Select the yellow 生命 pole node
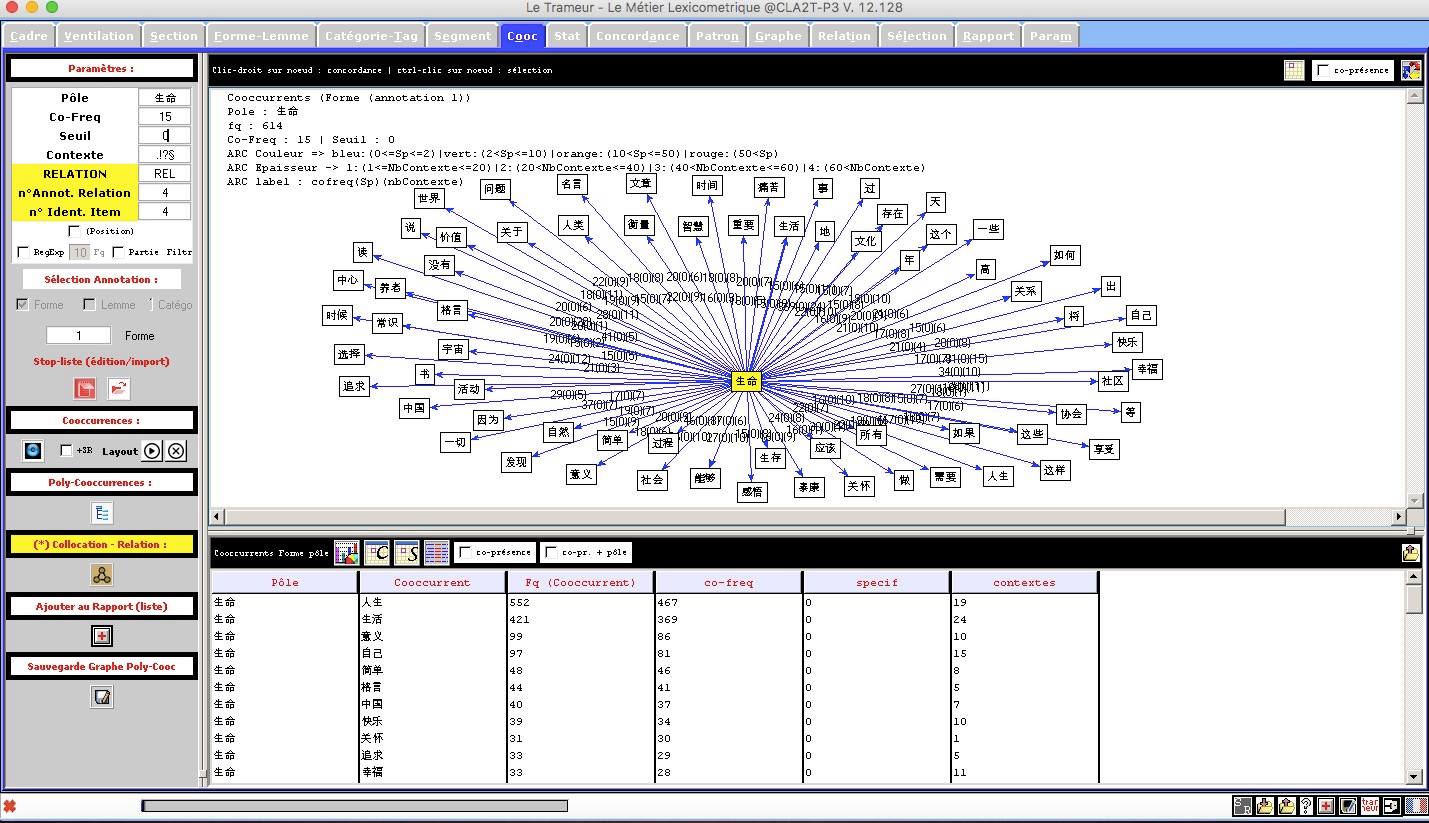1429x823 pixels. click(x=747, y=381)
